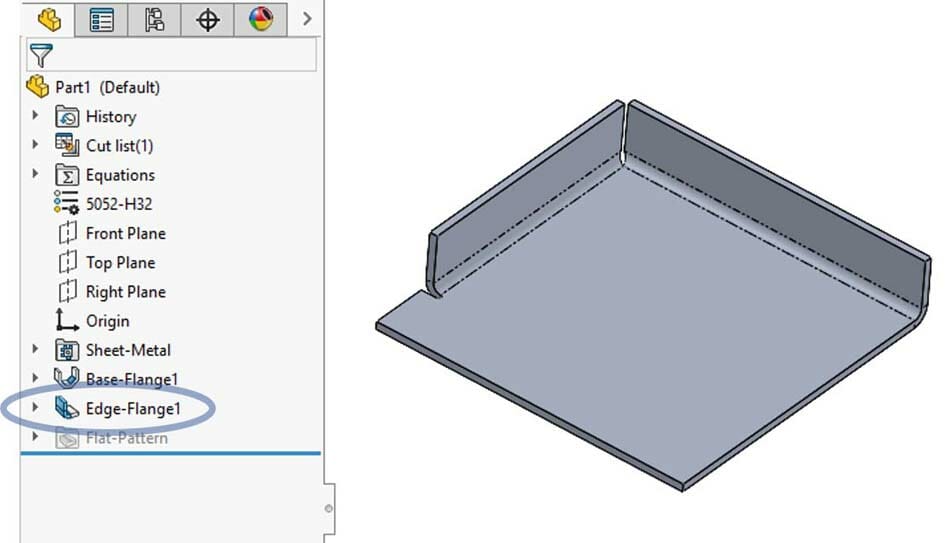This screenshot has width=950, height=543.
Task: Click the panel collapse handle on the splitter
Action: tap(329, 508)
